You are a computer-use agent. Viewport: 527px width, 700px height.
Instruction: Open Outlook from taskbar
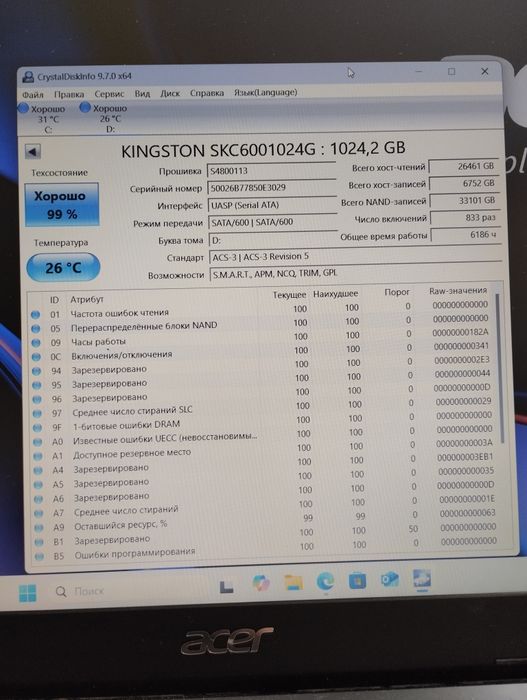pyautogui.click(x=389, y=580)
